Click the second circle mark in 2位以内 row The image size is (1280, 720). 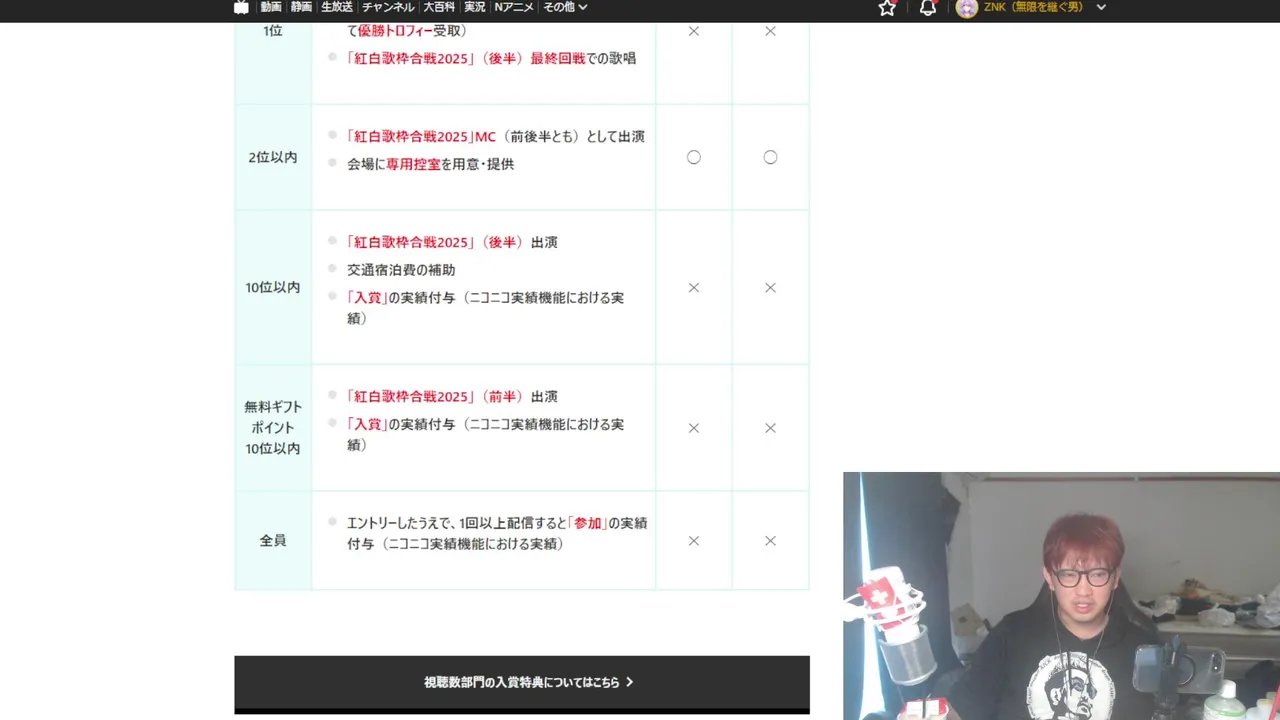tap(770, 158)
